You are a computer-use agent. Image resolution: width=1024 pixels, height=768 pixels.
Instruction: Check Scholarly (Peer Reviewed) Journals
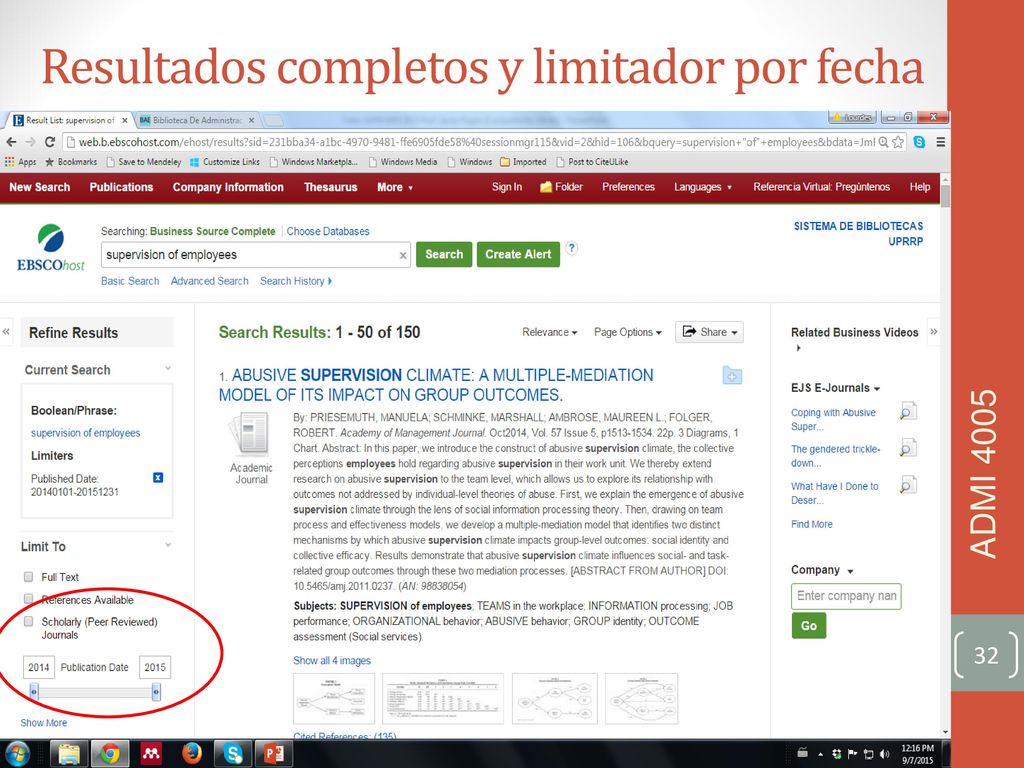pos(28,621)
